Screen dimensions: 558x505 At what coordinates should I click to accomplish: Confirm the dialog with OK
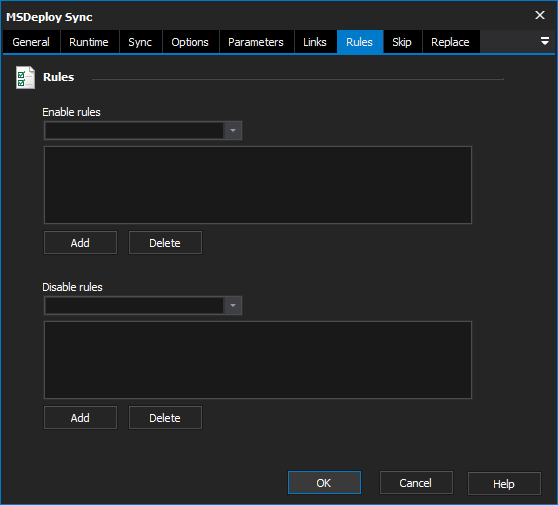[324, 483]
